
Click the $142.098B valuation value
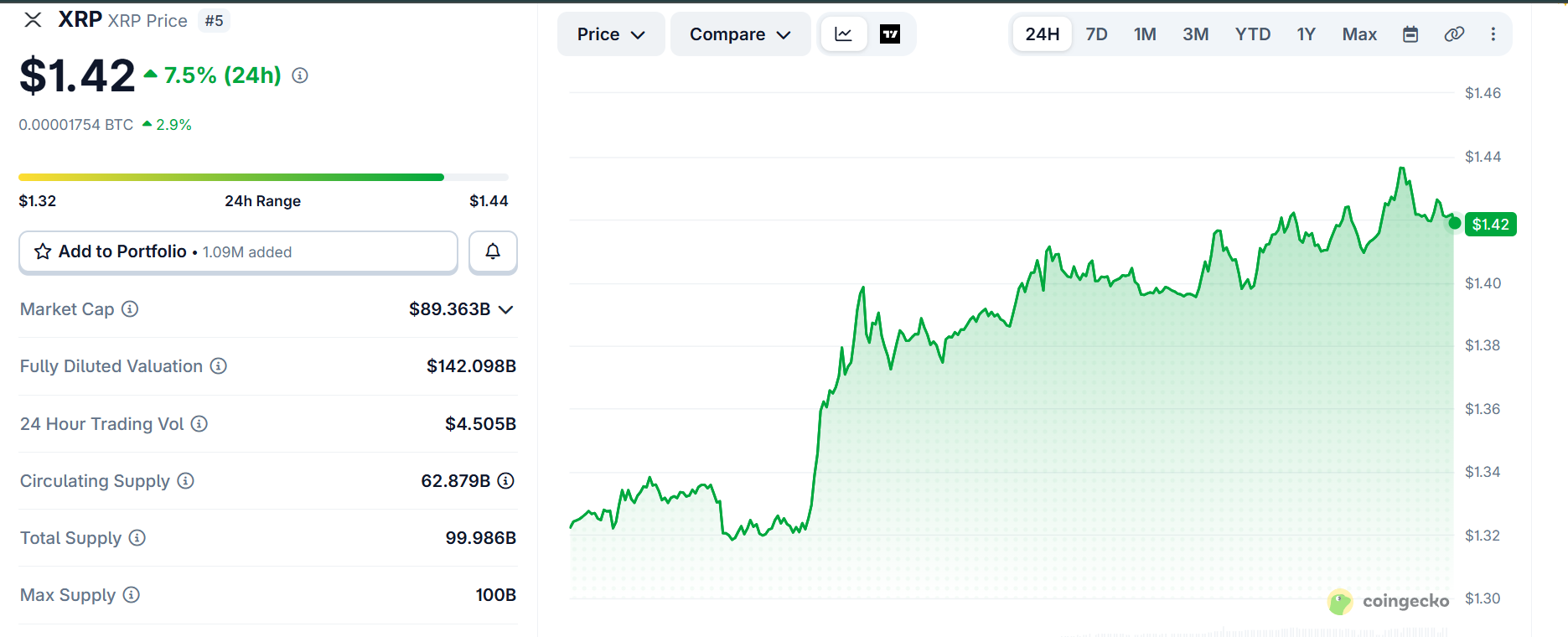(x=471, y=366)
